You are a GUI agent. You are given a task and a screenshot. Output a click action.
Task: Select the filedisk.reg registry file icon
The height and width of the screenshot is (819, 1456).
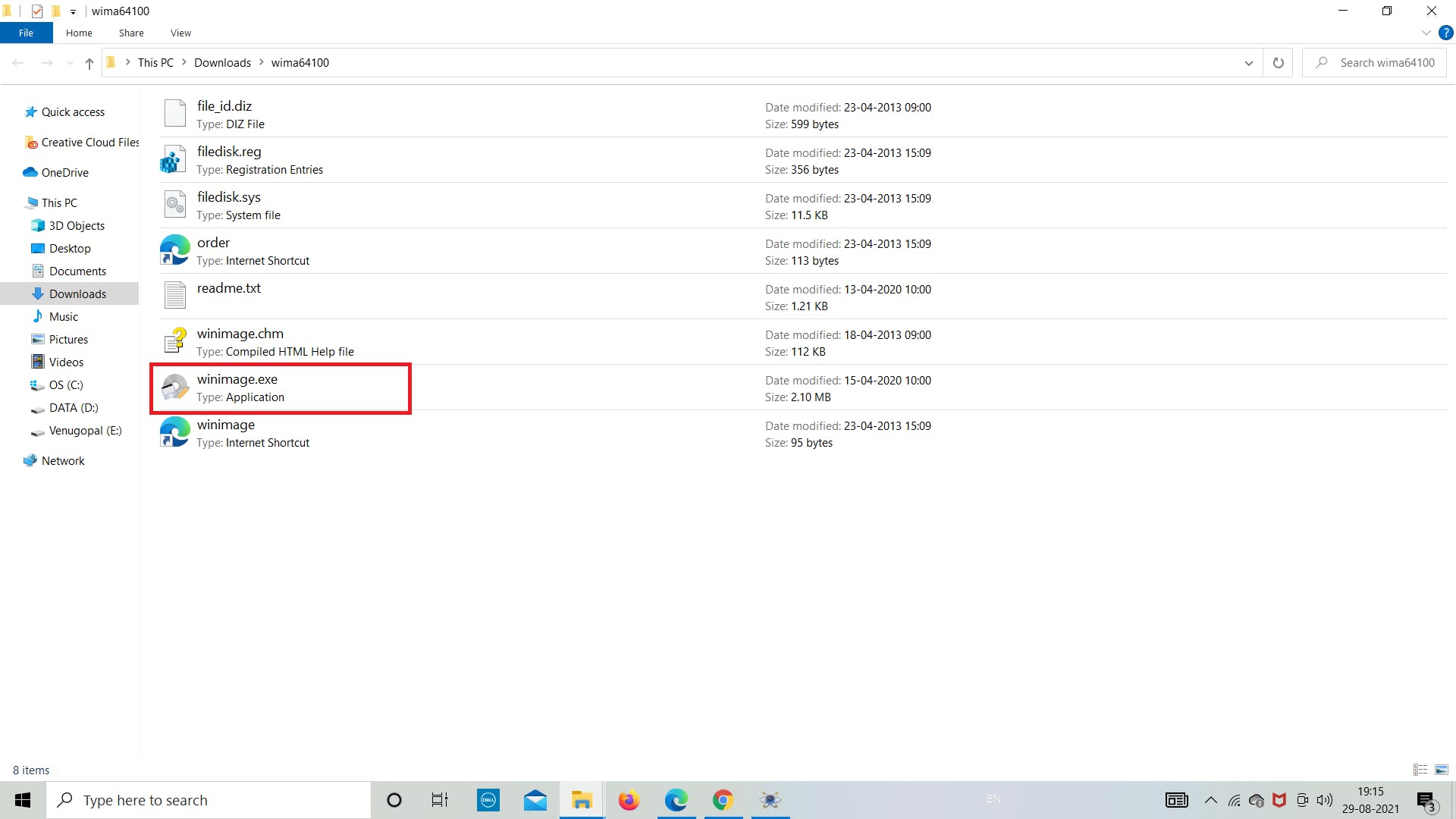[x=175, y=159]
